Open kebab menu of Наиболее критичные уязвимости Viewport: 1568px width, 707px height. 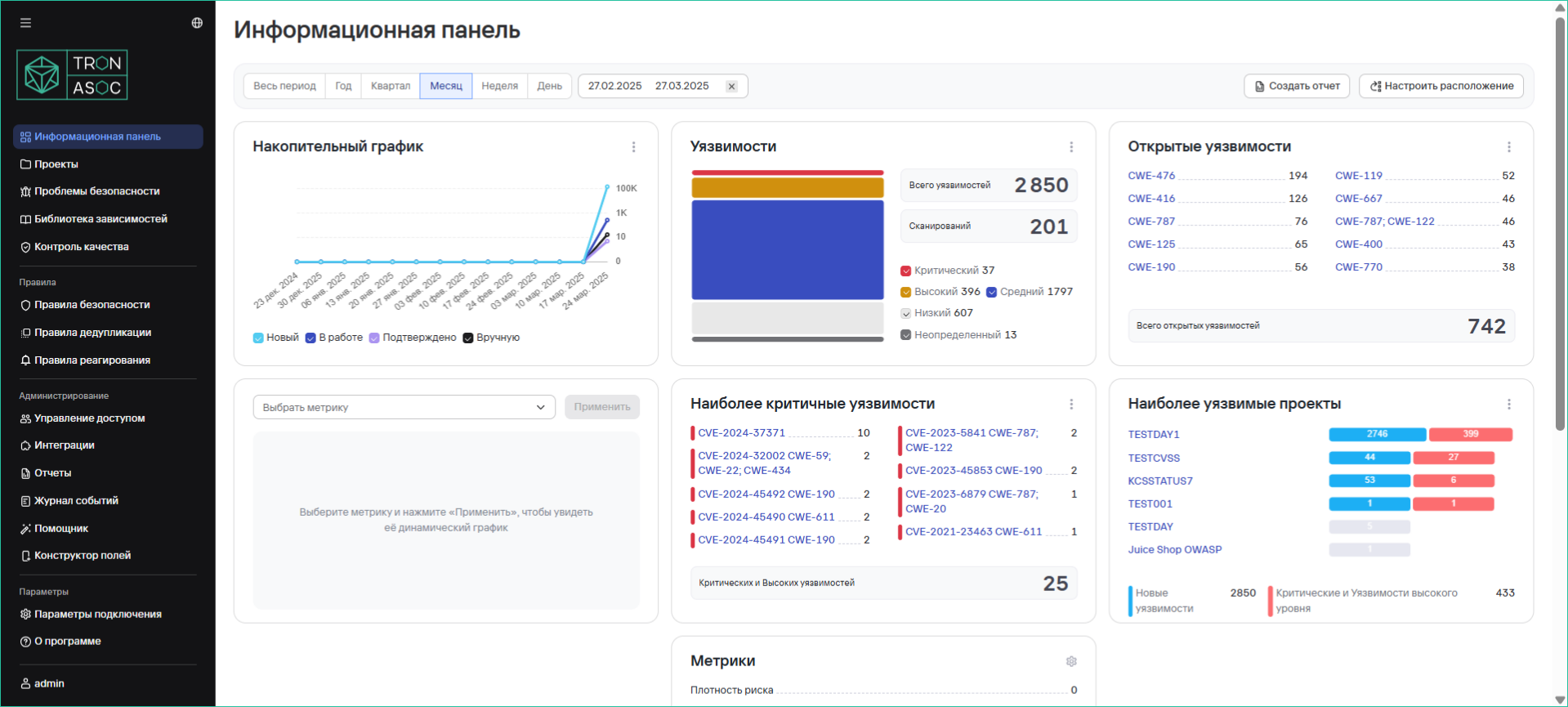[1071, 405]
